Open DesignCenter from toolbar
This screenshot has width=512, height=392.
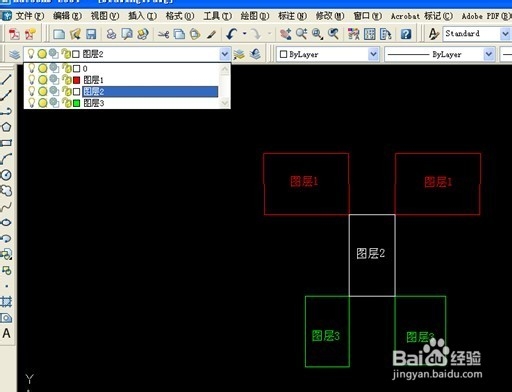click(x=370, y=34)
